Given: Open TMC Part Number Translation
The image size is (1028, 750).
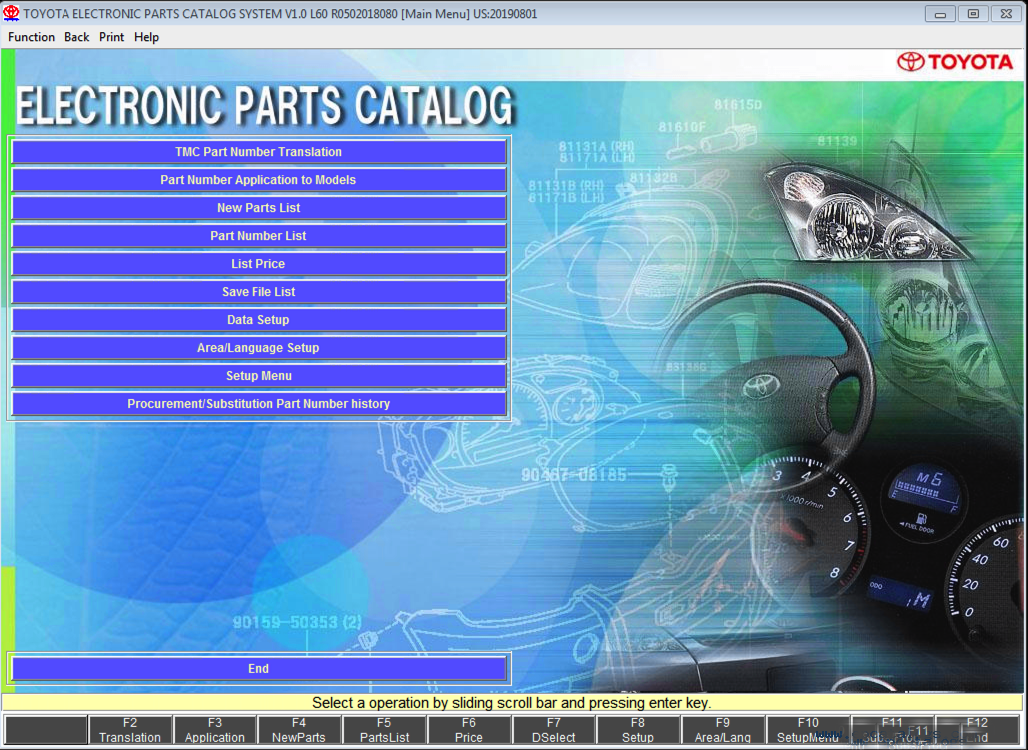Looking at the screenshot, I should [x=258, y=151].
